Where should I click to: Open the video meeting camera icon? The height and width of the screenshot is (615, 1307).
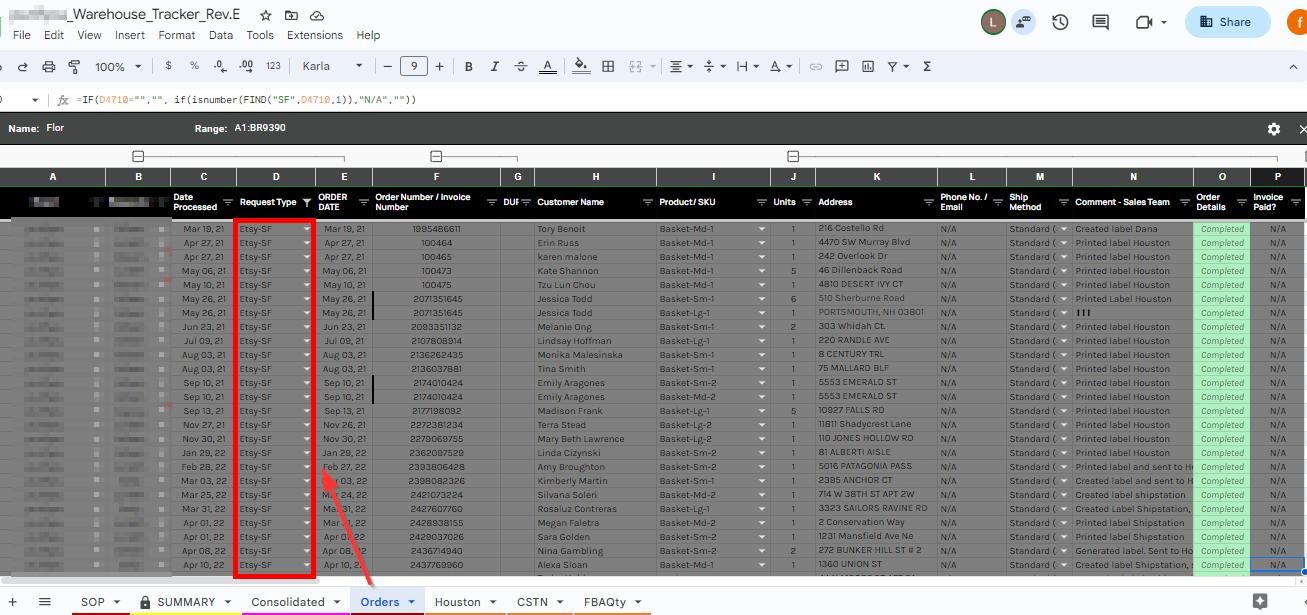(1145, 22)
